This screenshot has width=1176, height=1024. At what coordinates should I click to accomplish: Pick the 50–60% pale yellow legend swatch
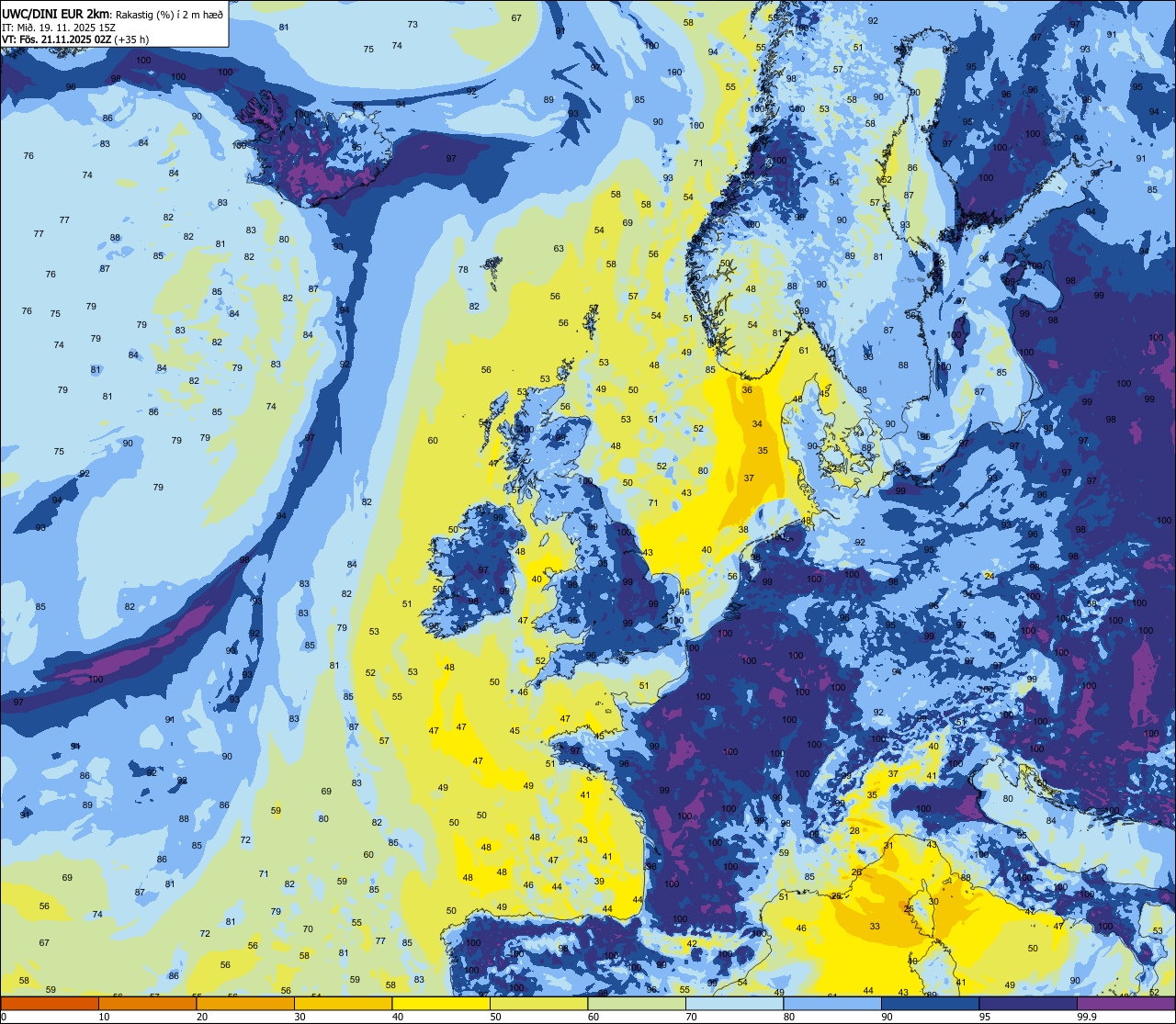(538, 1004)
